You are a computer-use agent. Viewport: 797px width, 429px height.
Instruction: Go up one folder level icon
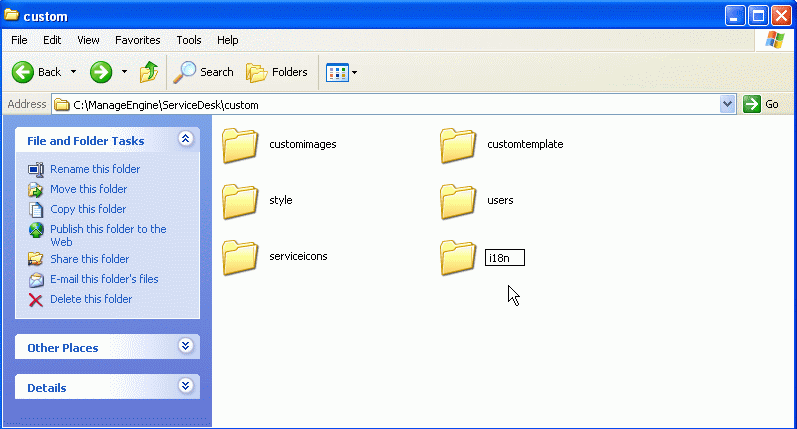click(149, 72)
